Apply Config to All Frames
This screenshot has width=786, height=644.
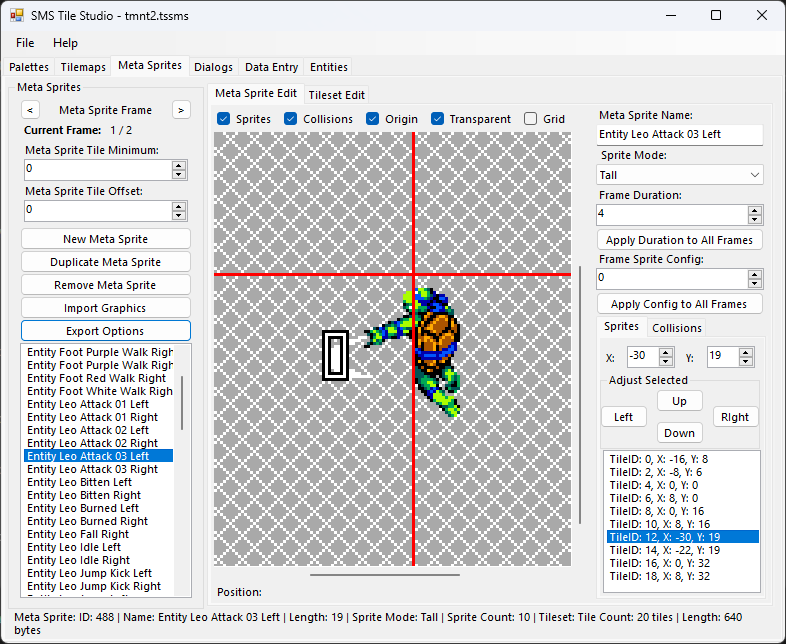680,304
